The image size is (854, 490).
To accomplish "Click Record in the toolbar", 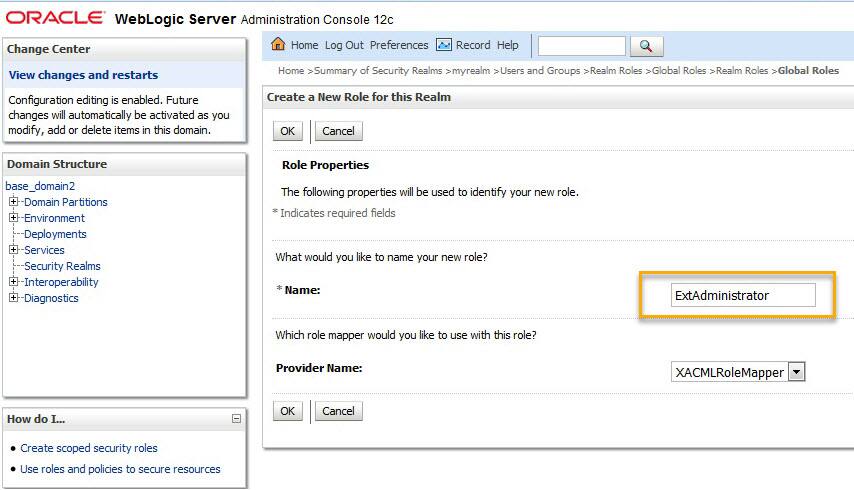I will (473, 45).
